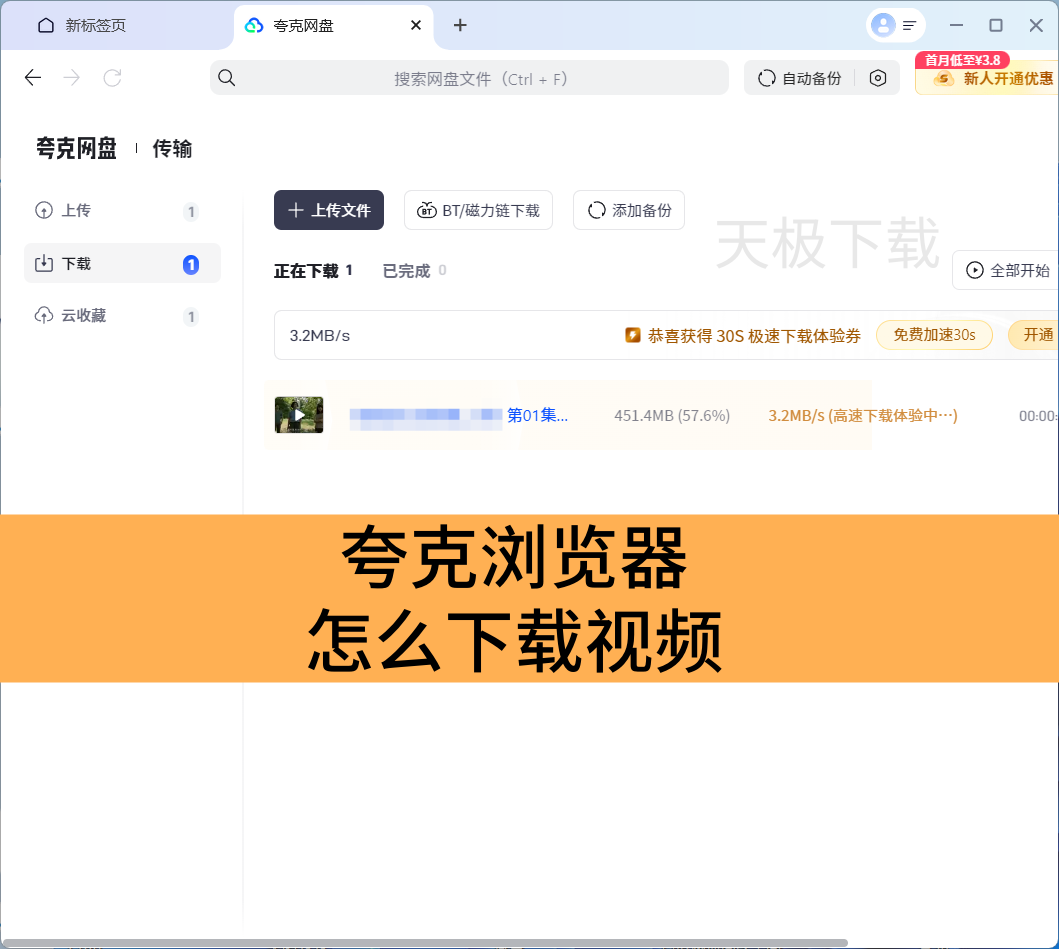Click the coupon icon beside 恭喜获得
Screen dimensions: 1059x949
(633, 335)
